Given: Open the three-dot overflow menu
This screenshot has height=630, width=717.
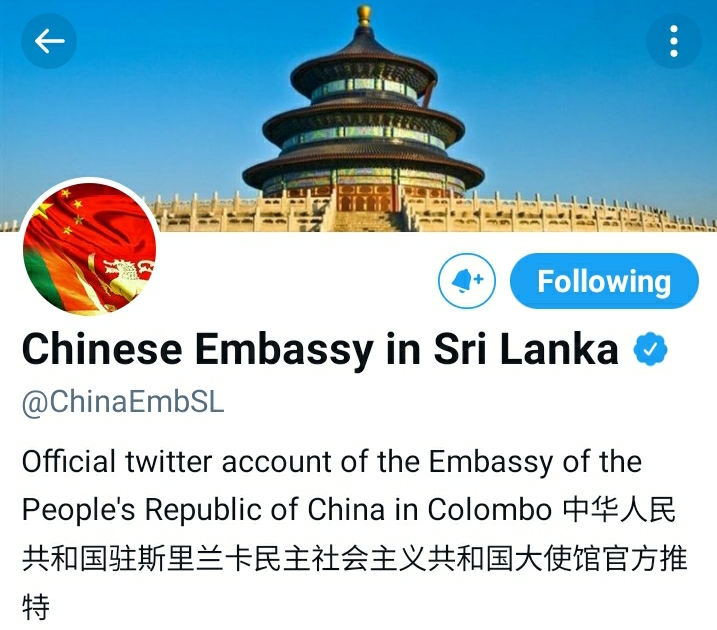Looking at the screenshot, I should (x=674, y=41).
